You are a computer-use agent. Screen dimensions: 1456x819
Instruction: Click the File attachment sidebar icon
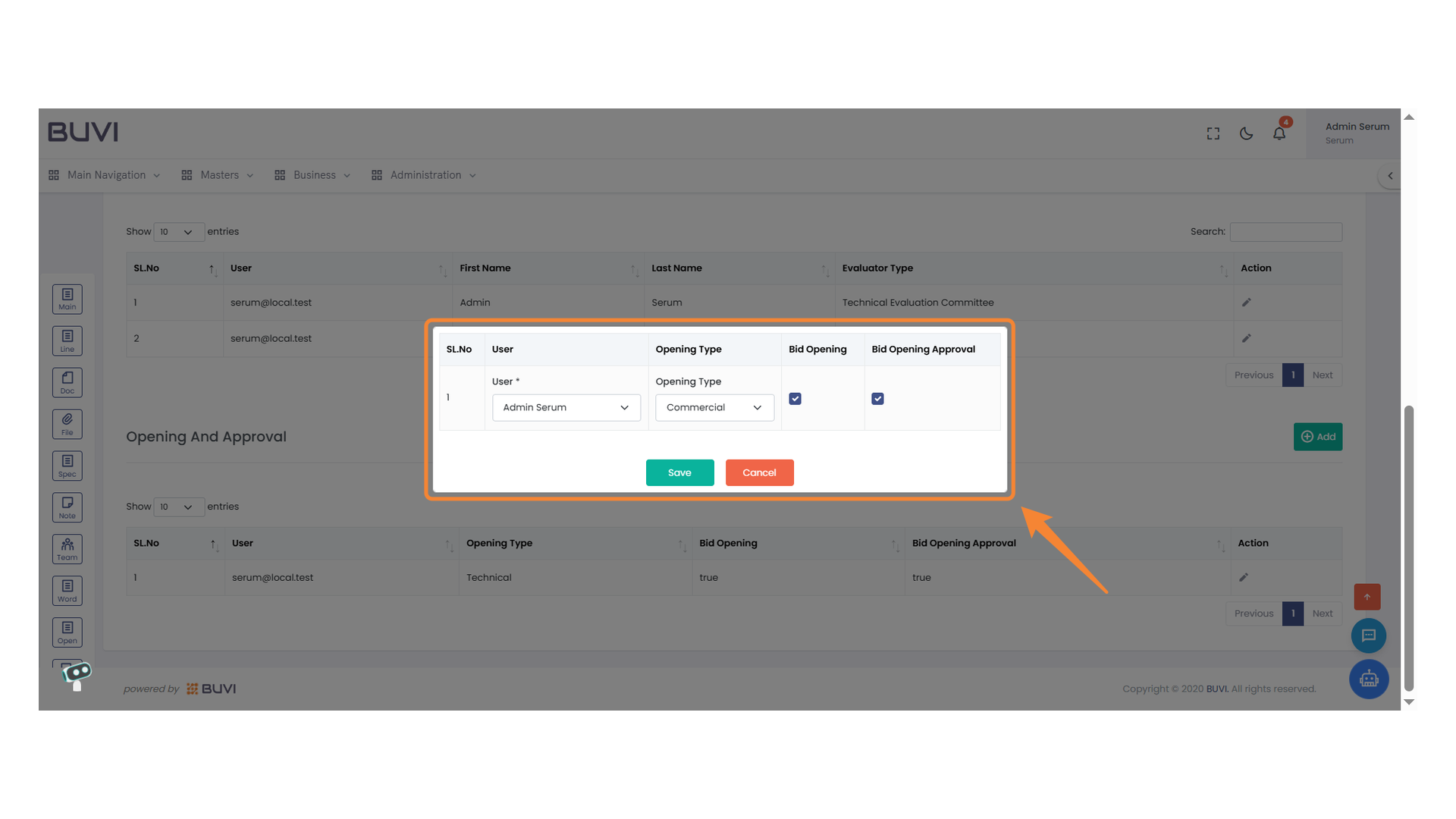67,424
